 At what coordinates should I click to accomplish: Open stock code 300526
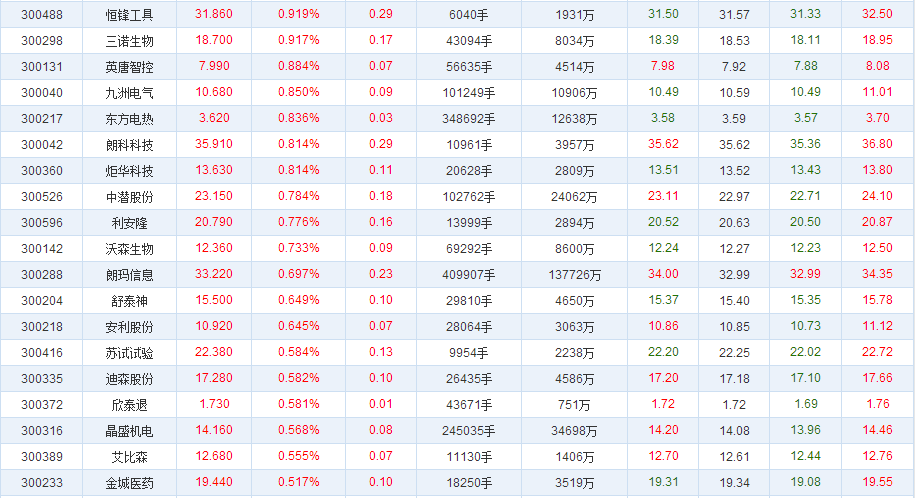41,197
